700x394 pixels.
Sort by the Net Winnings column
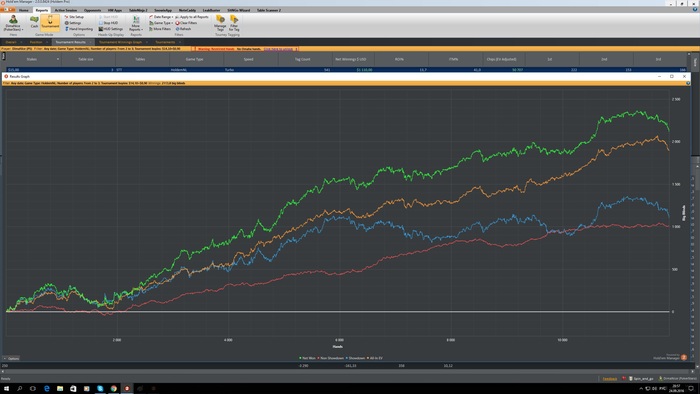pos(350,59)
